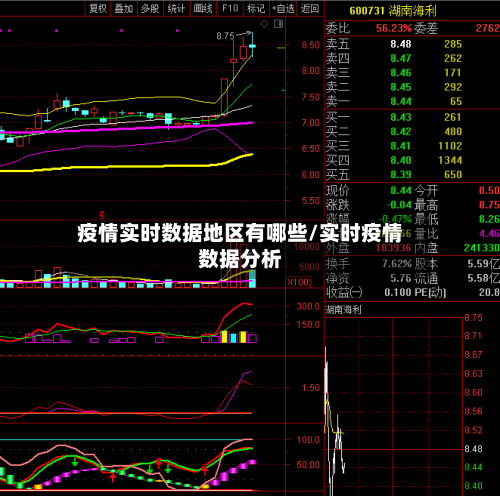Open the 统计 statistics tool
The height and width of the screenshot is (496, 500).
(176, 8)
